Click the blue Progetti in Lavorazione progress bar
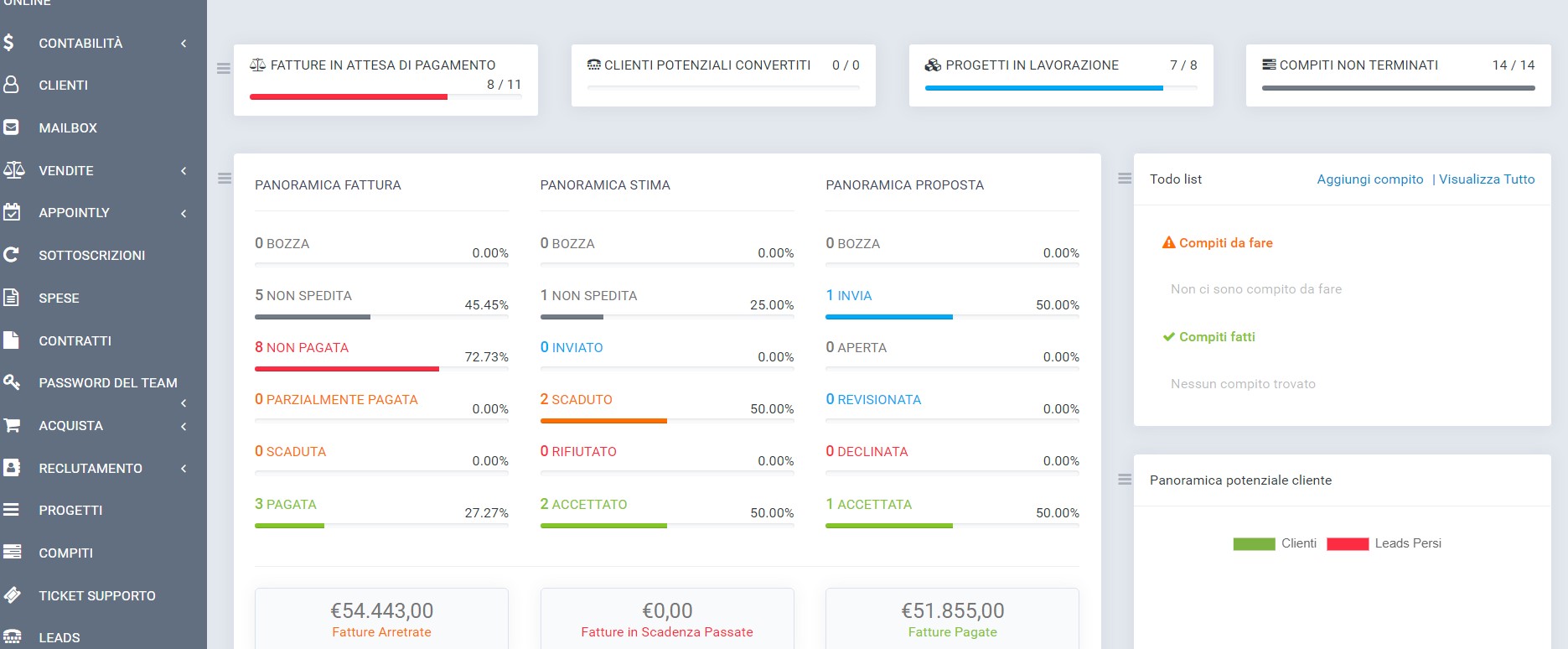Screen dimensions: 1568x649 click(x=1044, y=87)
